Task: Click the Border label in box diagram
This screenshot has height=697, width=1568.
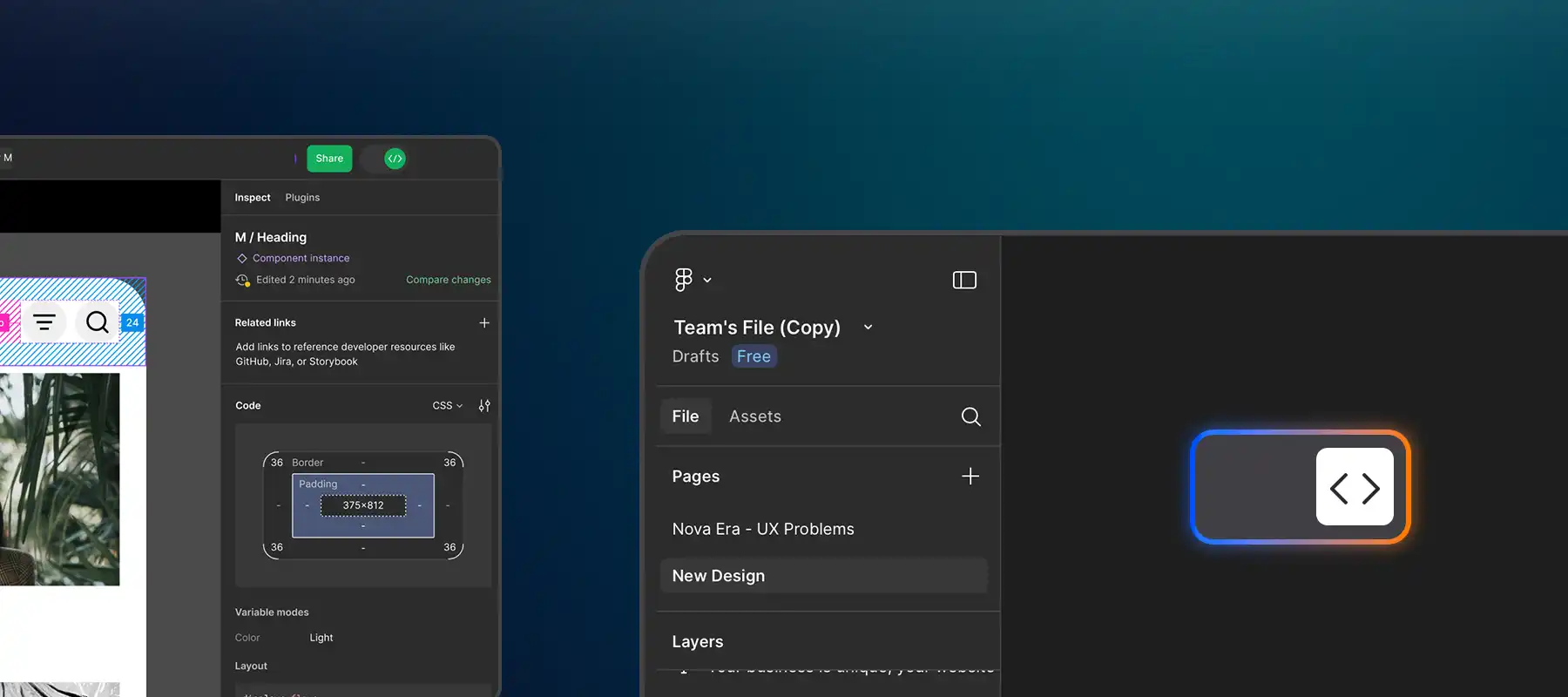Action: click(308, 463)
